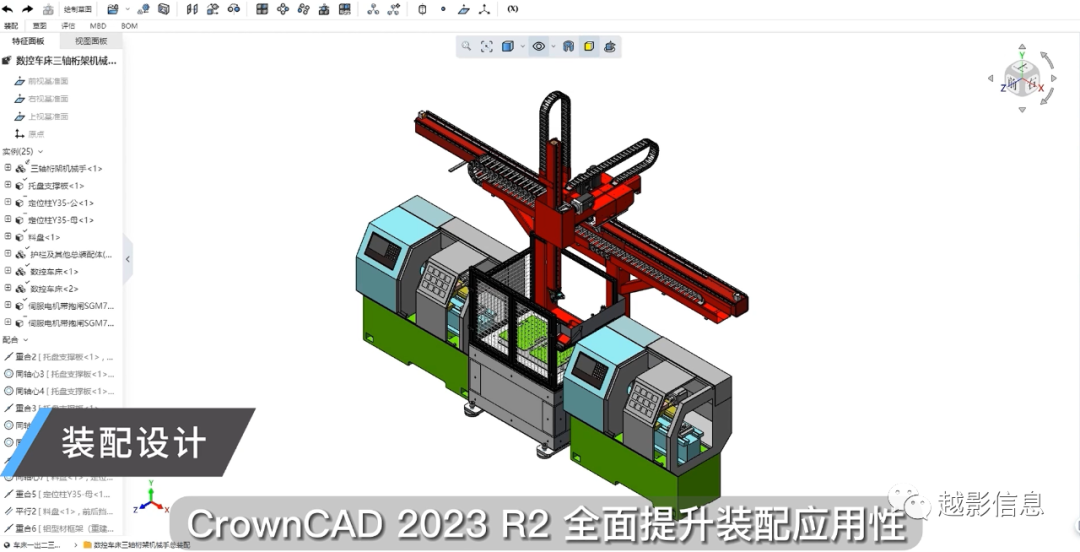Click the Undo arrow icon

(x=8, y=9)
